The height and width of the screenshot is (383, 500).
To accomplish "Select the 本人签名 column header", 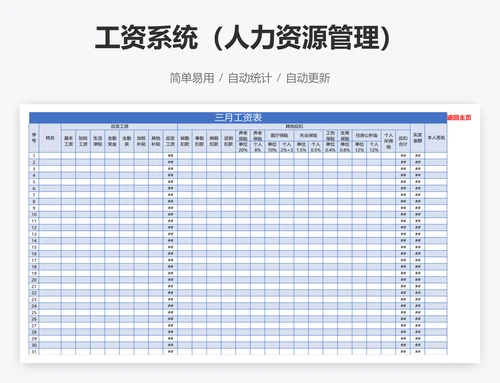I will (x=436, y=138).
